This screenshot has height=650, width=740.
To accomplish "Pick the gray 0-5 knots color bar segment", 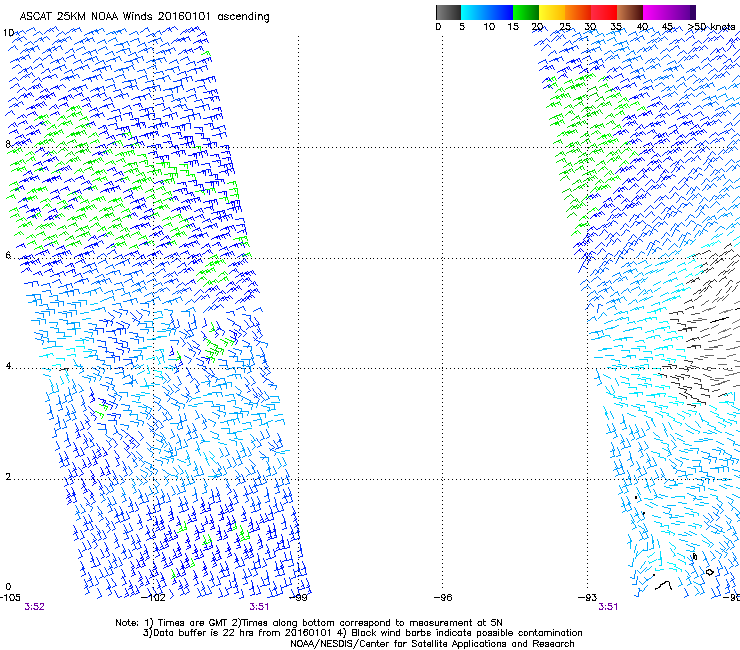I will [x=448, y=12].
